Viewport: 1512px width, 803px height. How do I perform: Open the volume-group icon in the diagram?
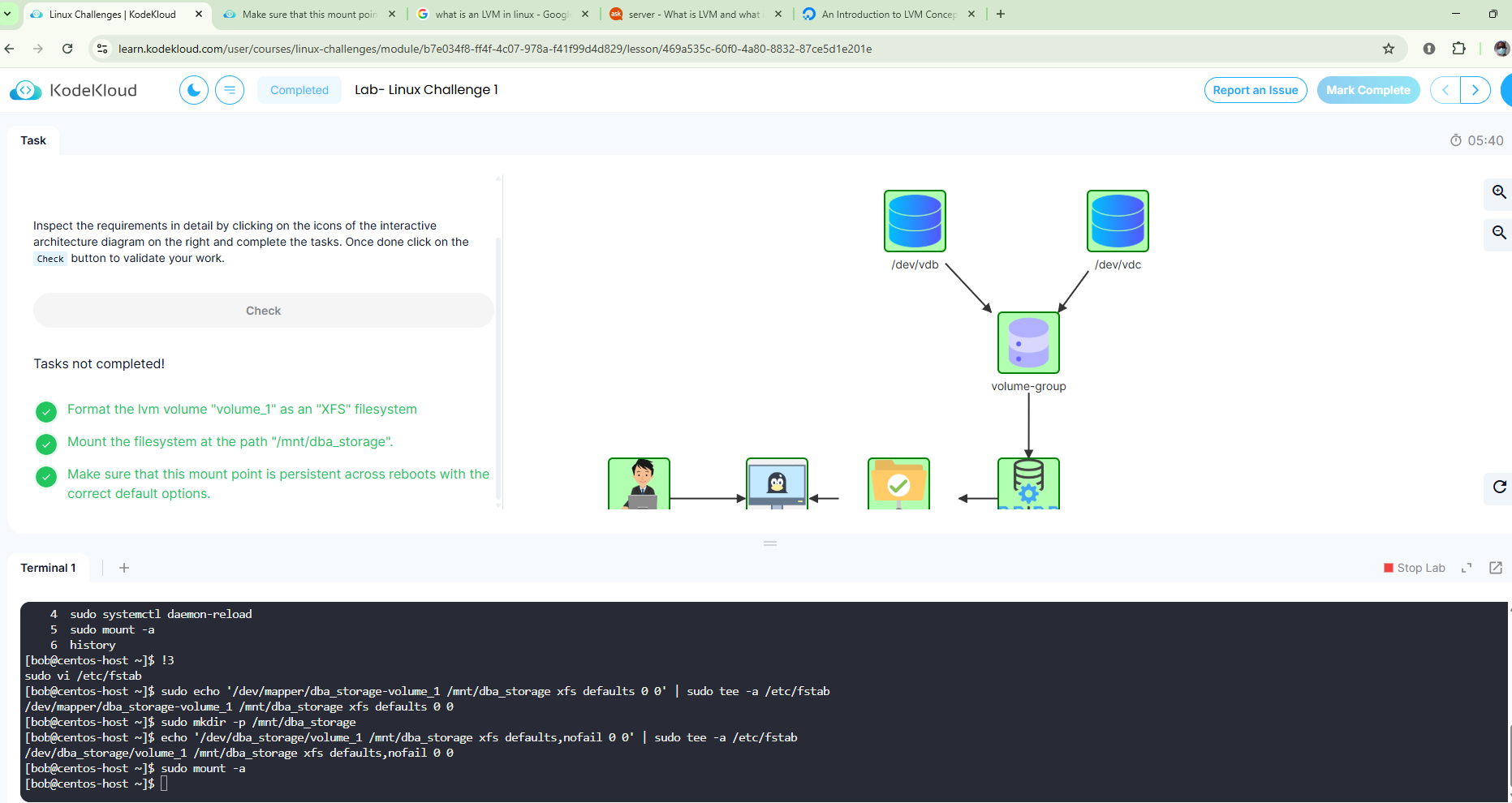click(x=1028, y=342)
